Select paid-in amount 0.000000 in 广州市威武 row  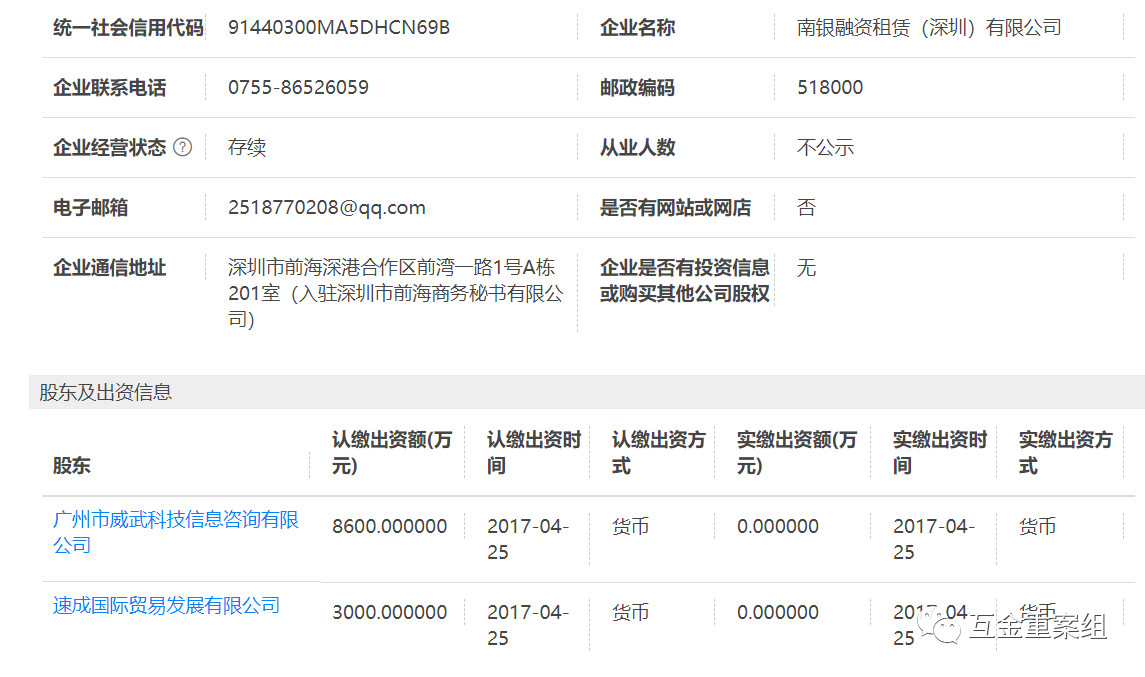tap(778, 527)
